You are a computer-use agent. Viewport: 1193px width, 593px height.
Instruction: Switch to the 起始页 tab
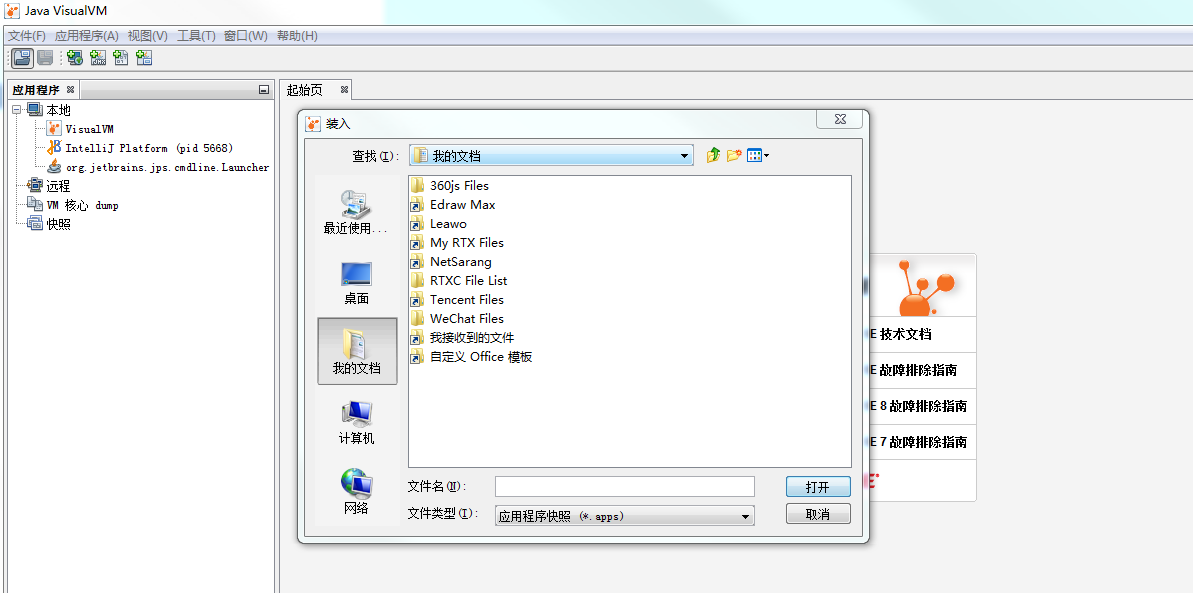click(x=305, y=89)
